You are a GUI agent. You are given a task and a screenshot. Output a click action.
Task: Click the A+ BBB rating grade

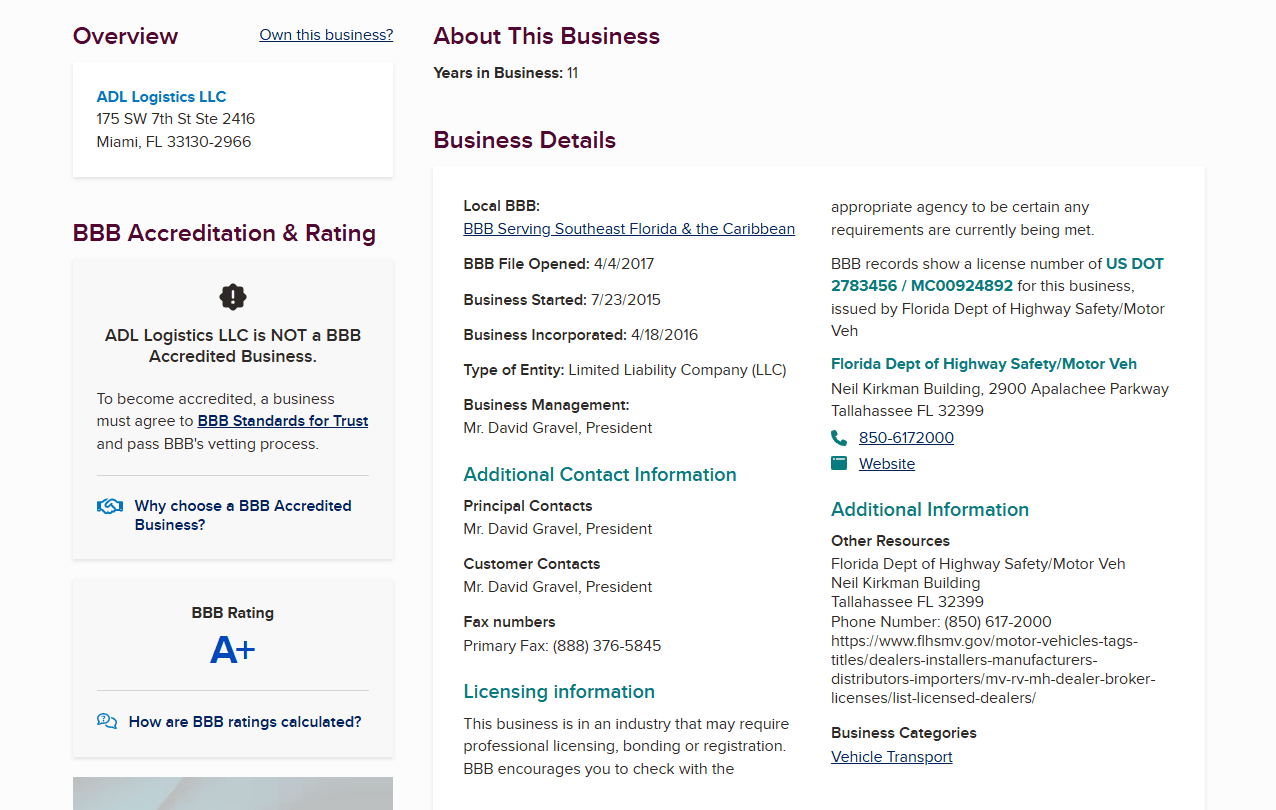[x=232, y=651]
